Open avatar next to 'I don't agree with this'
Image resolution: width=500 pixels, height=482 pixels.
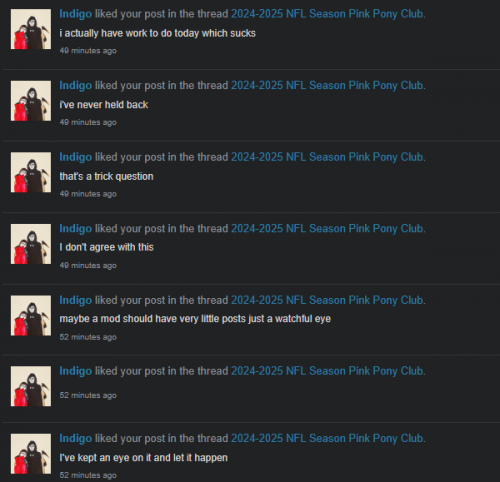pyautogui.click(x=31, y=244)
